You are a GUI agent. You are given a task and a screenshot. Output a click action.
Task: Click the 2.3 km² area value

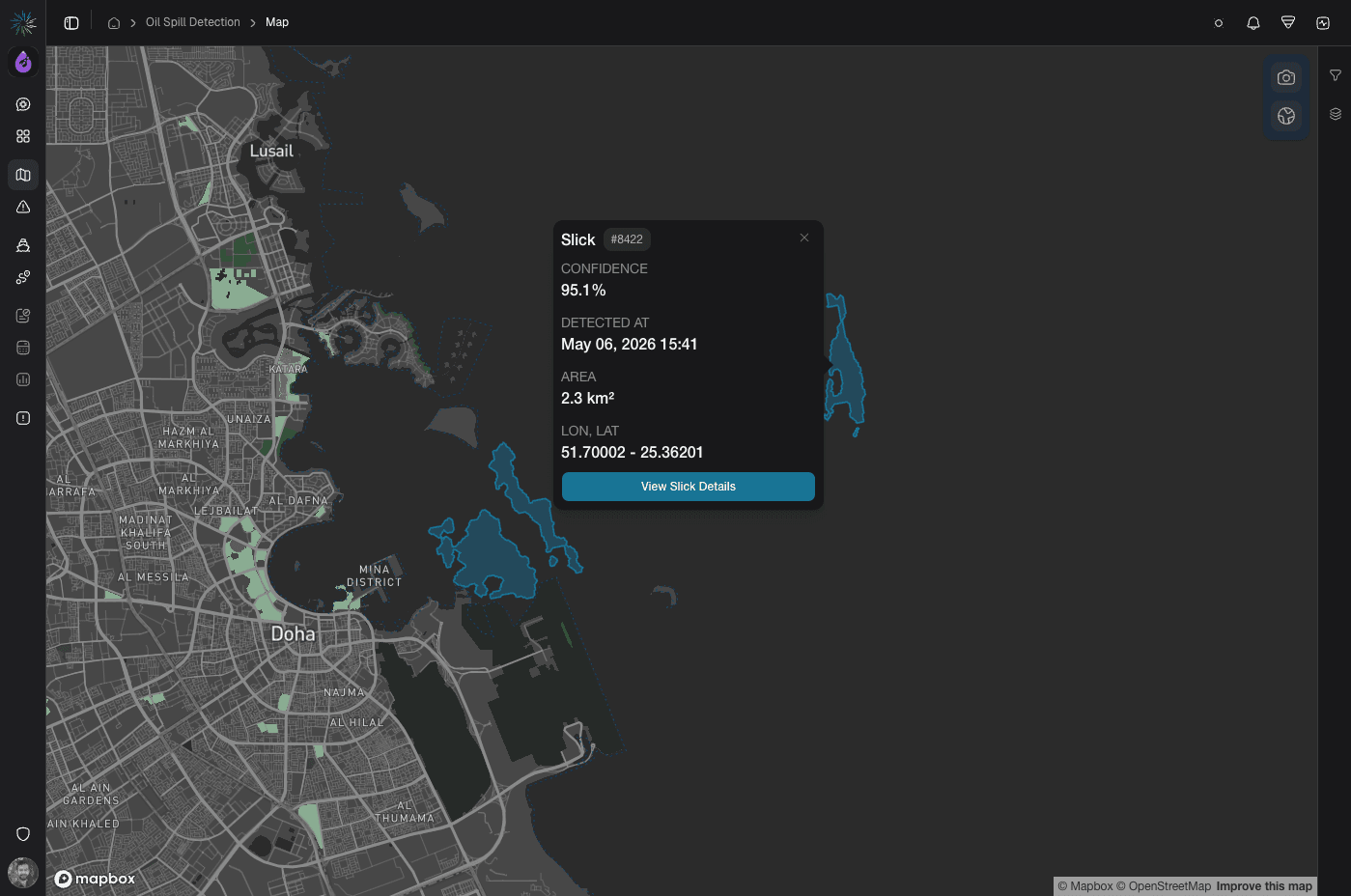point(587,398)
